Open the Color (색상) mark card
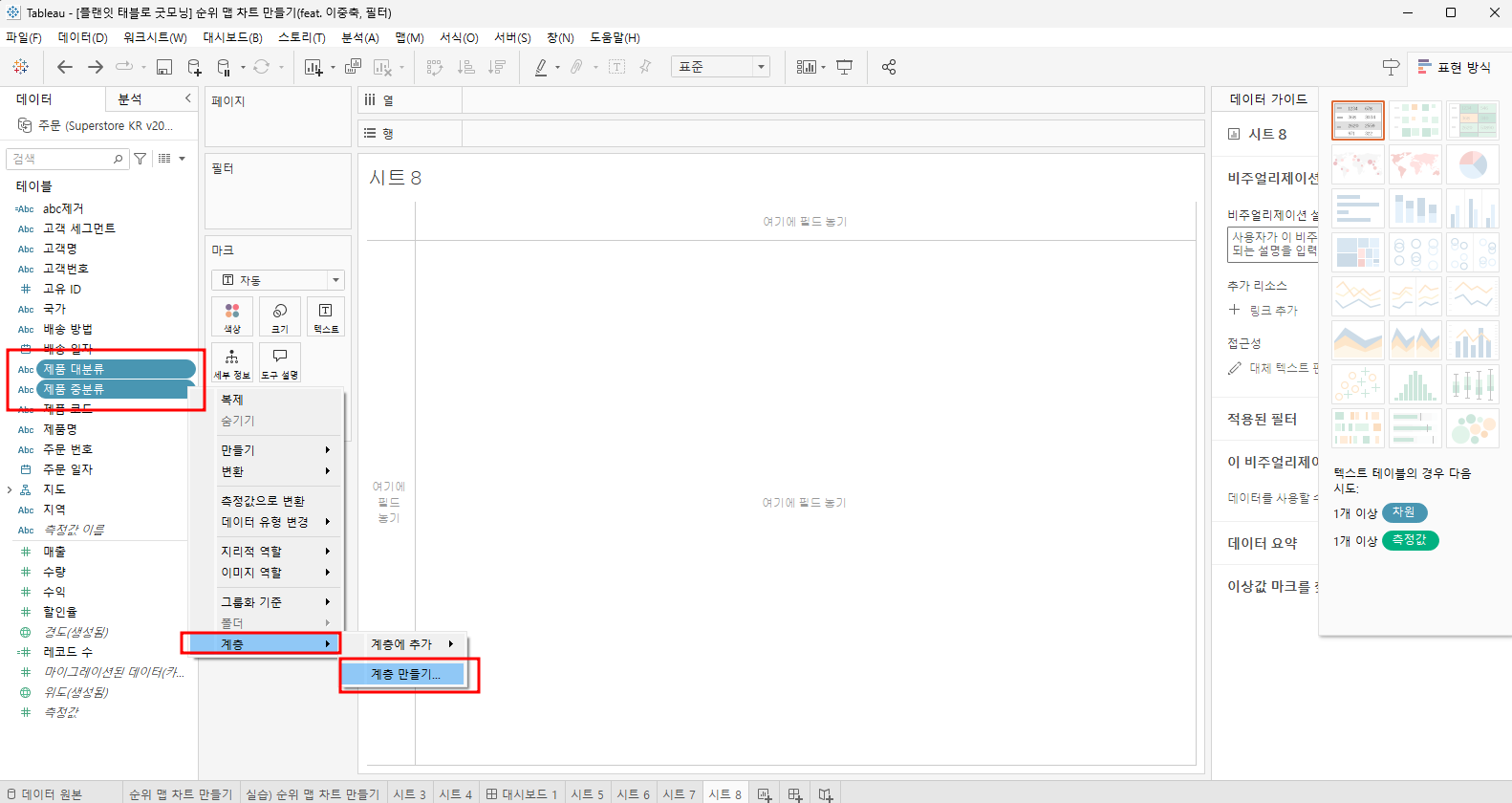This screenshot has width=1512, height=803. pyautogui.click(x=232, y=316)
